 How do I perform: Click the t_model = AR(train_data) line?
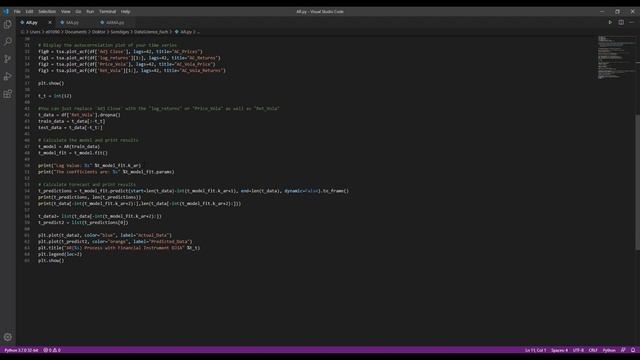(x=69, y=147)
